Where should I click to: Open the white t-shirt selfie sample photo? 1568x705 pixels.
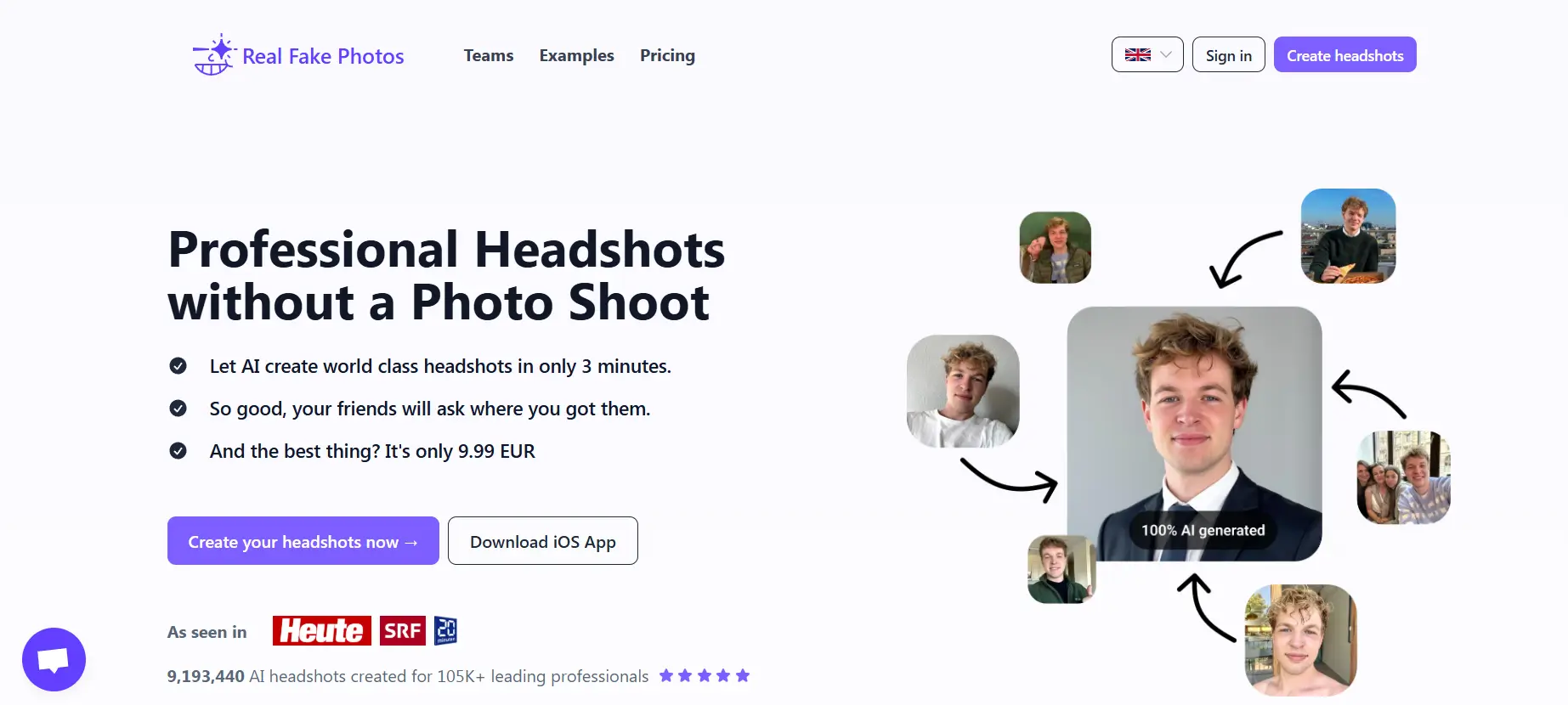click(x=963, y=391)
